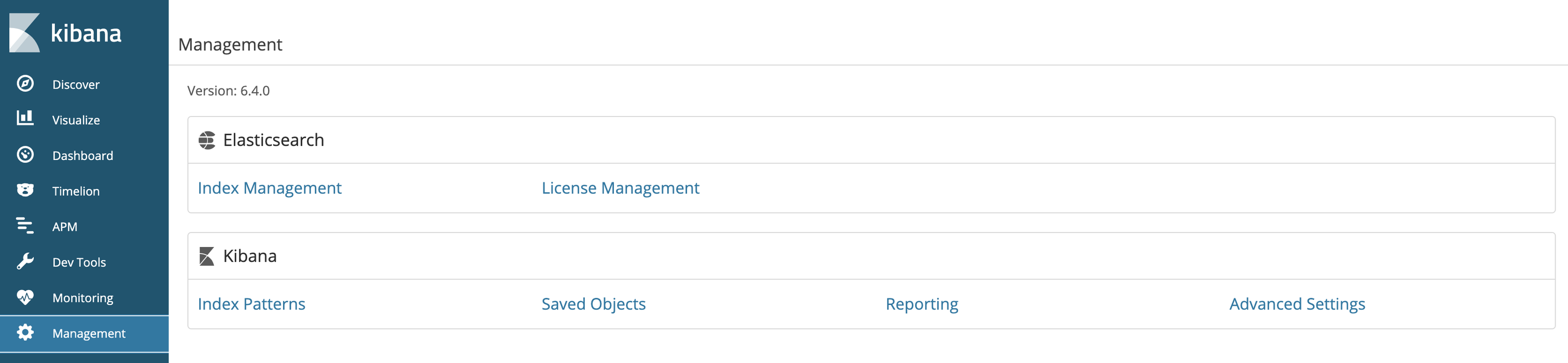Click the Kibana section logo icon
Image resolution: width=1568 pixels, height=363 pixels.
[207, 257]
